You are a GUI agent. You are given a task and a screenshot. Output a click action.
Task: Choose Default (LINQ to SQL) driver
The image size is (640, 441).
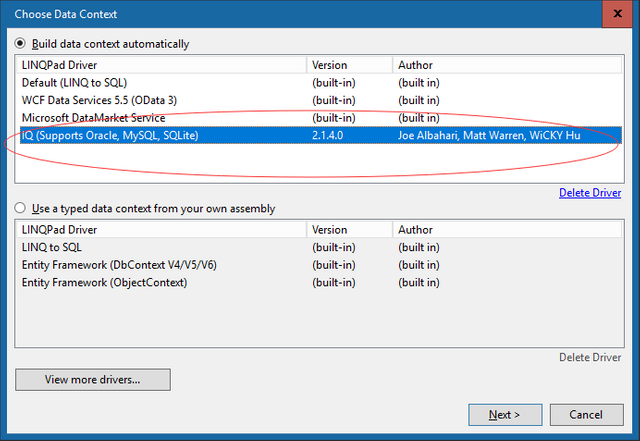pos(74,82)
